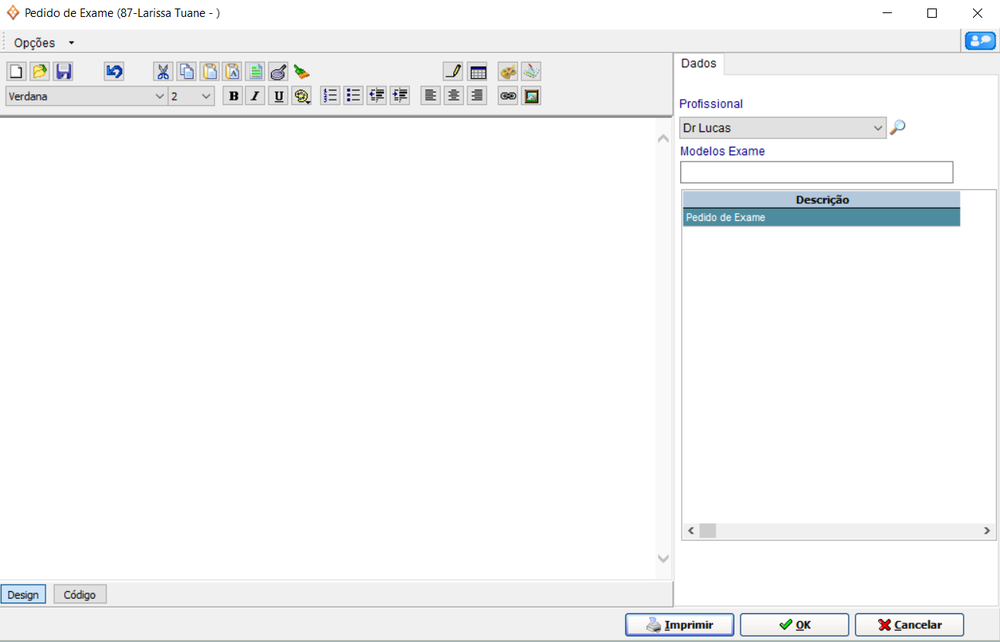Search professionals with the magnifier icon
Viewport: 1000px width, 642px height.
click(x=898, y=128)
